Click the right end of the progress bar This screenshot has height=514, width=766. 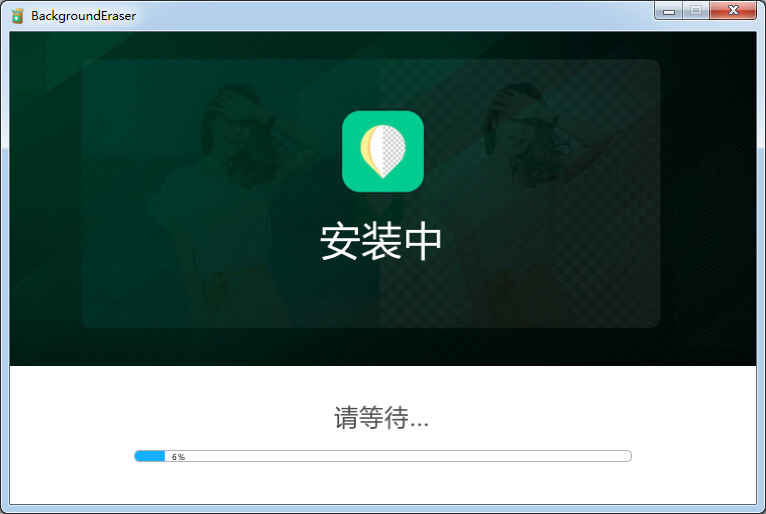pos(627,456)
